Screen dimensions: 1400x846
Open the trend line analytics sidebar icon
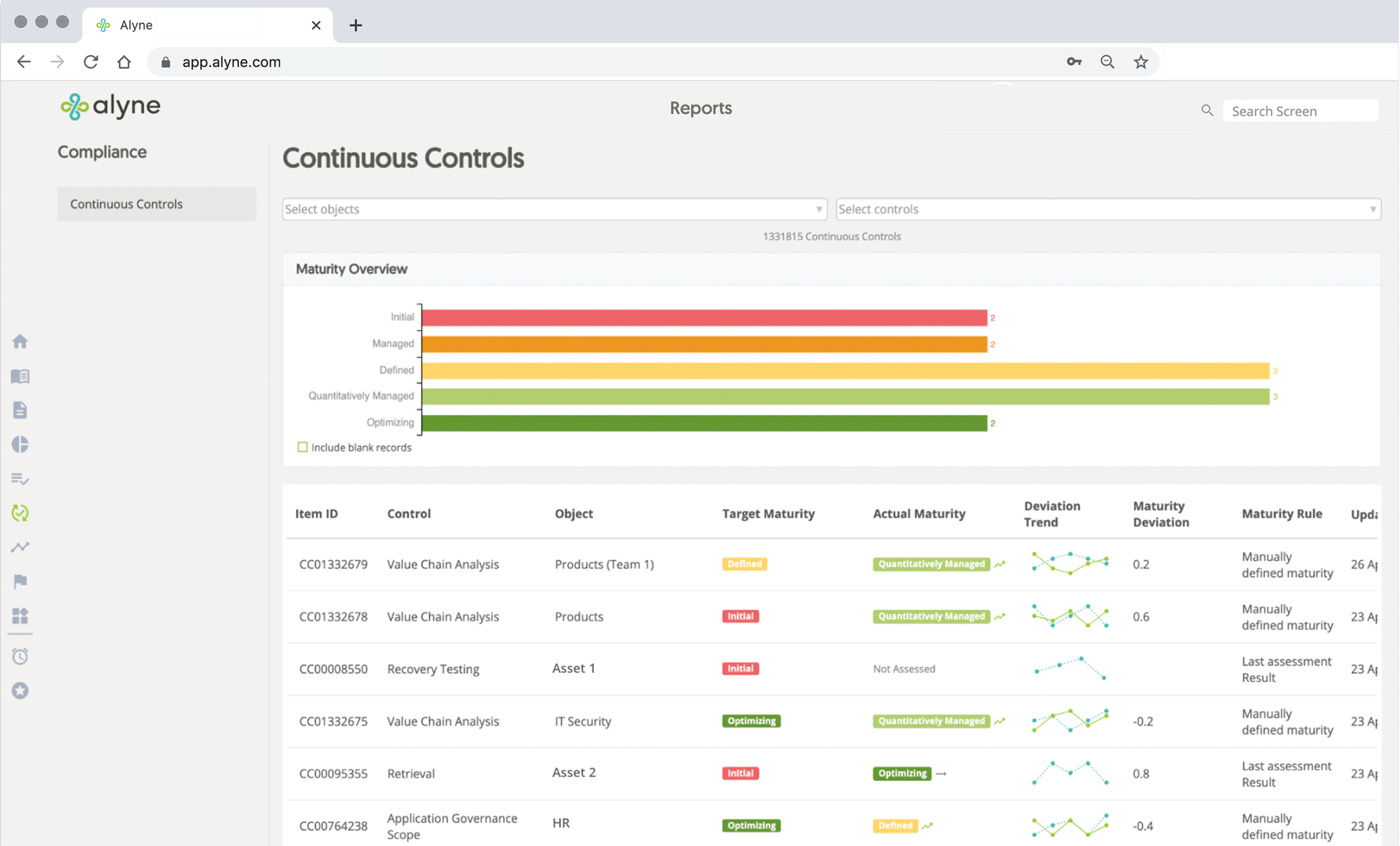[x=20, y=547]
